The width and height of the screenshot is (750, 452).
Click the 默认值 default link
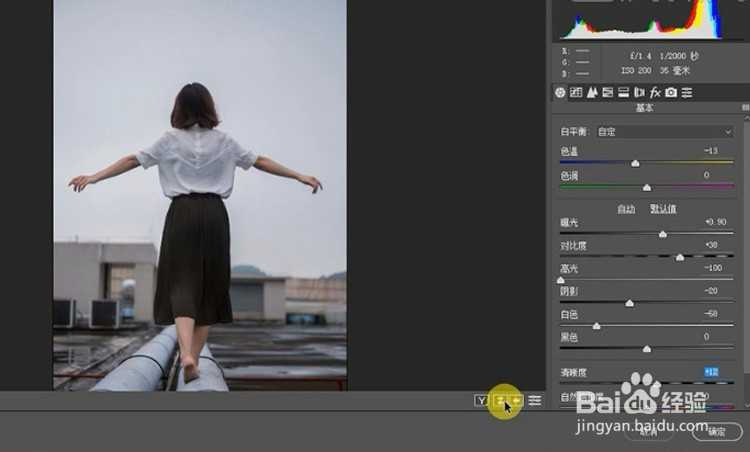663,209
